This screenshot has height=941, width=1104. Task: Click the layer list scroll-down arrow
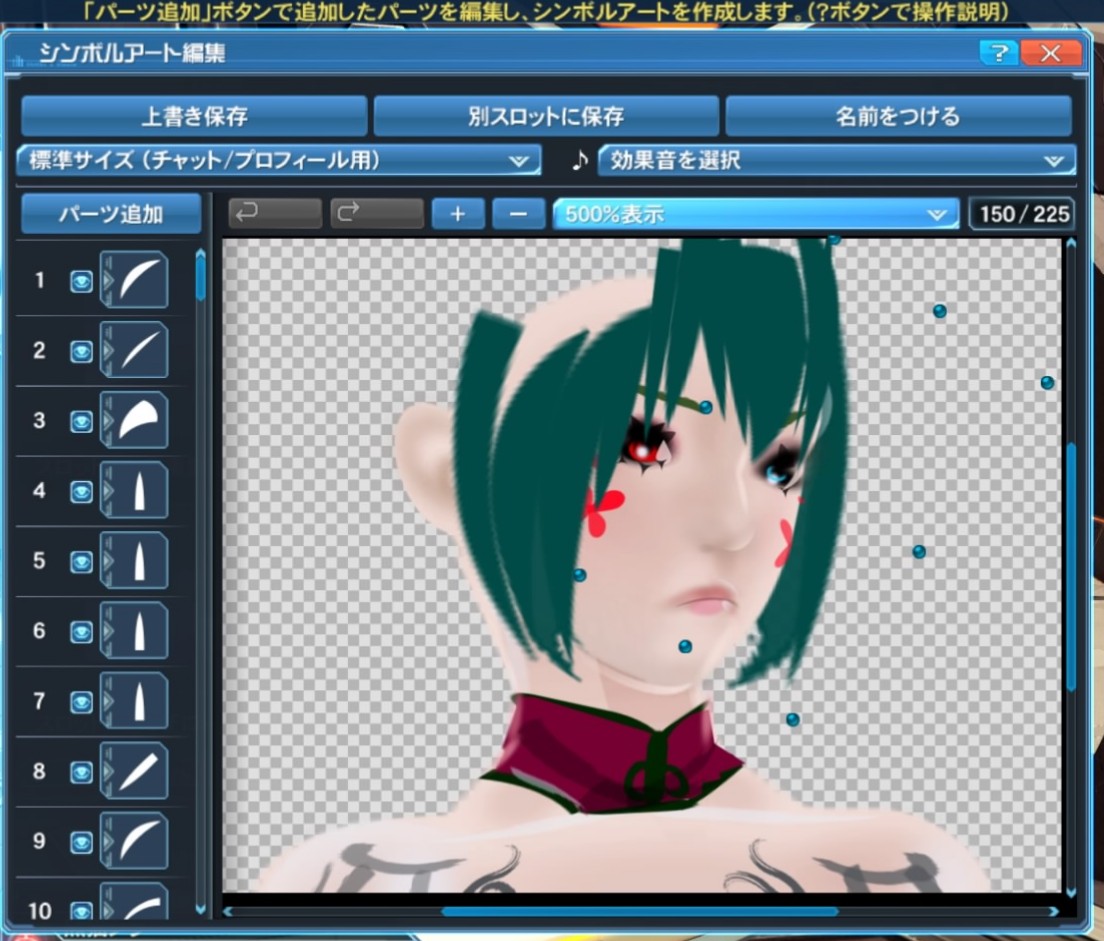[201, 909]
